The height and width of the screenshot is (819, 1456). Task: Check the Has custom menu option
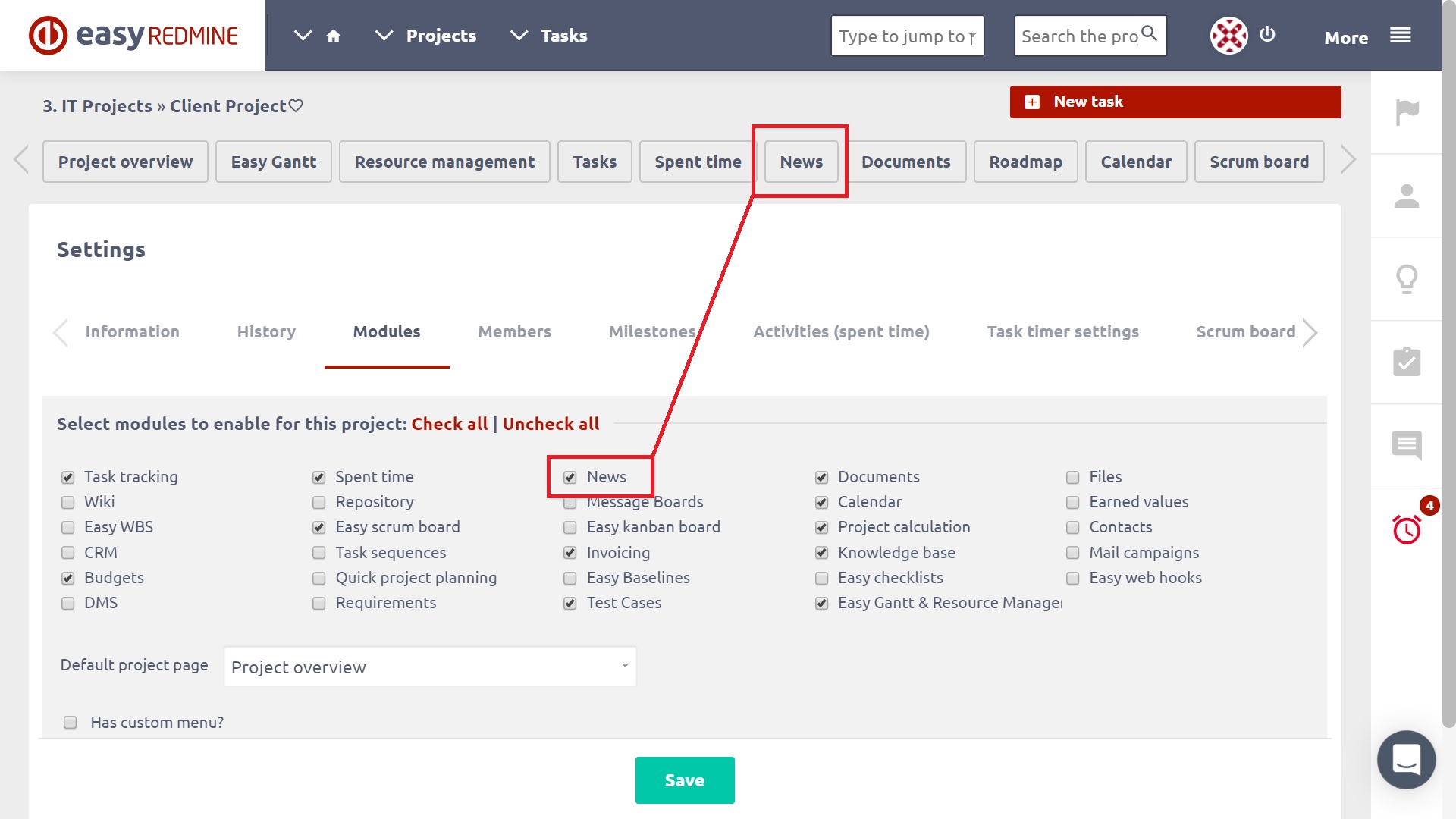point(71,723)
